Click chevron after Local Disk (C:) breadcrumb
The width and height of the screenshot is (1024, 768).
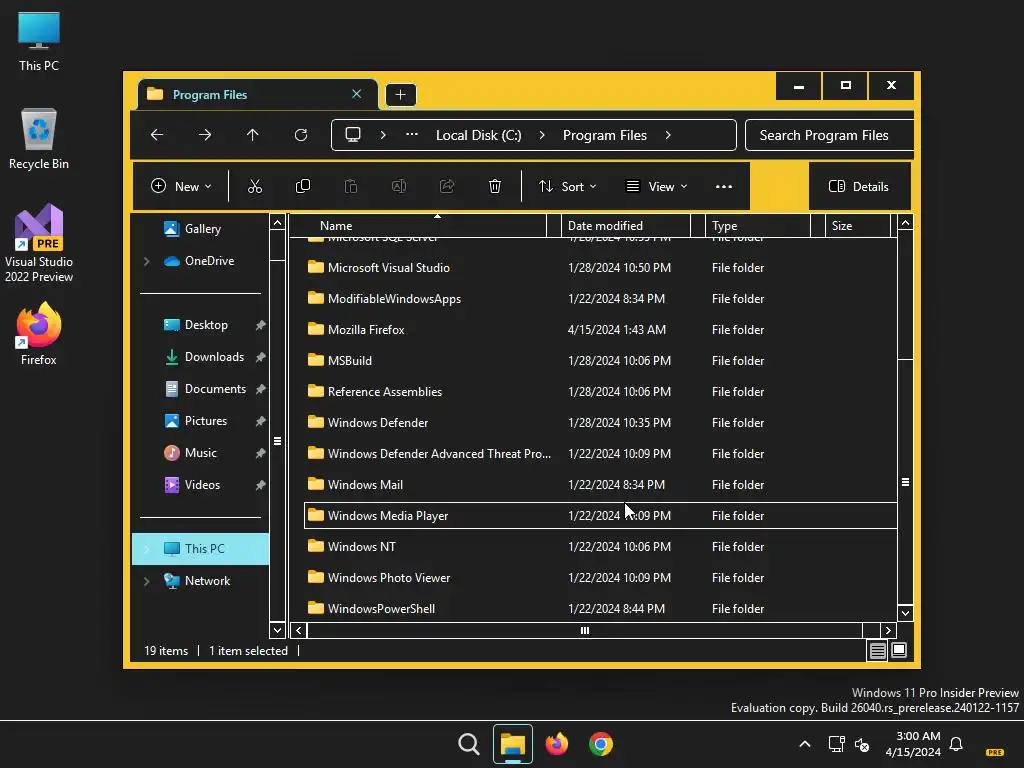542,135
